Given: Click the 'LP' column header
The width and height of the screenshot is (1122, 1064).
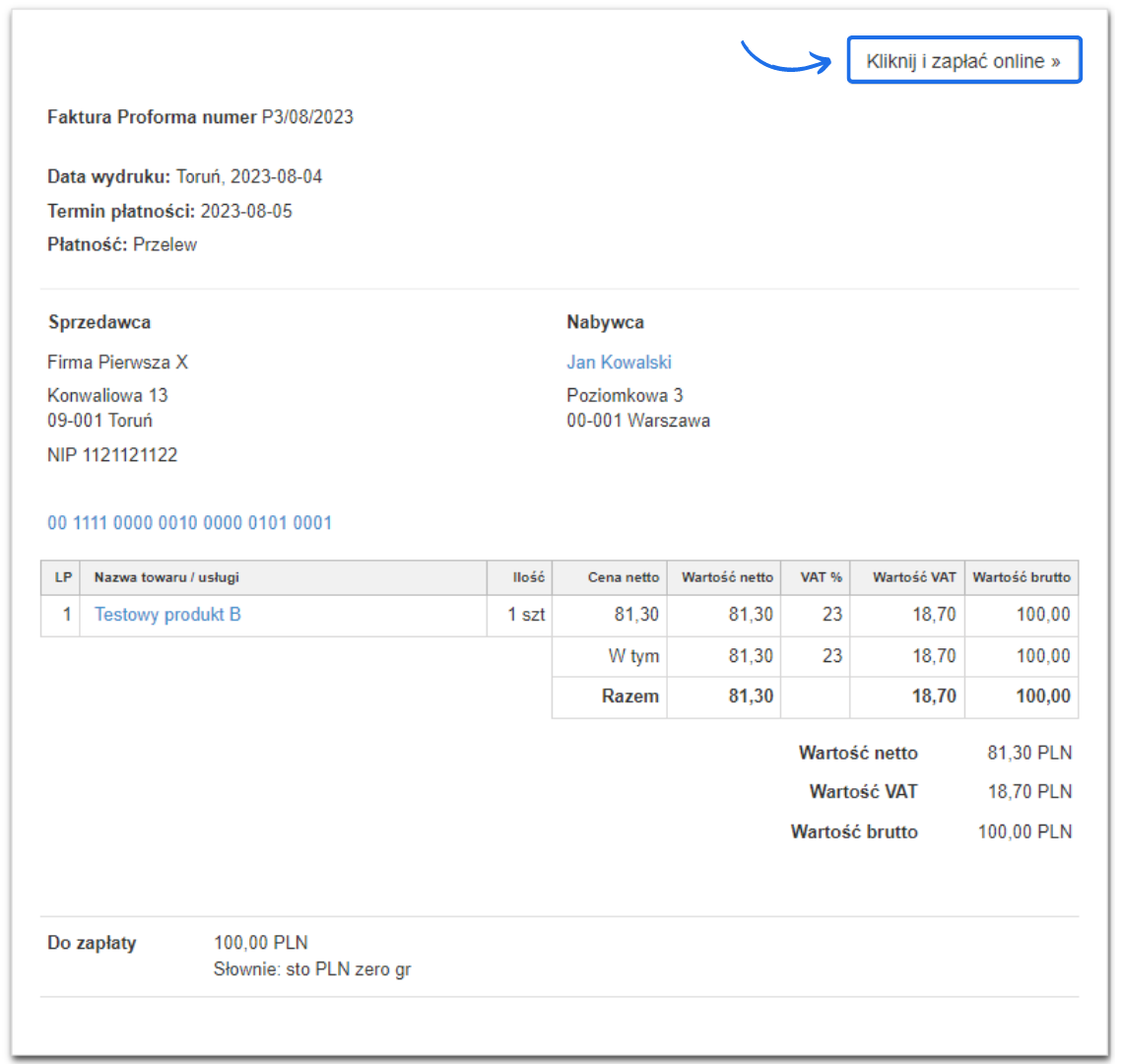Looking at the screenshot, I should [63, 577].
